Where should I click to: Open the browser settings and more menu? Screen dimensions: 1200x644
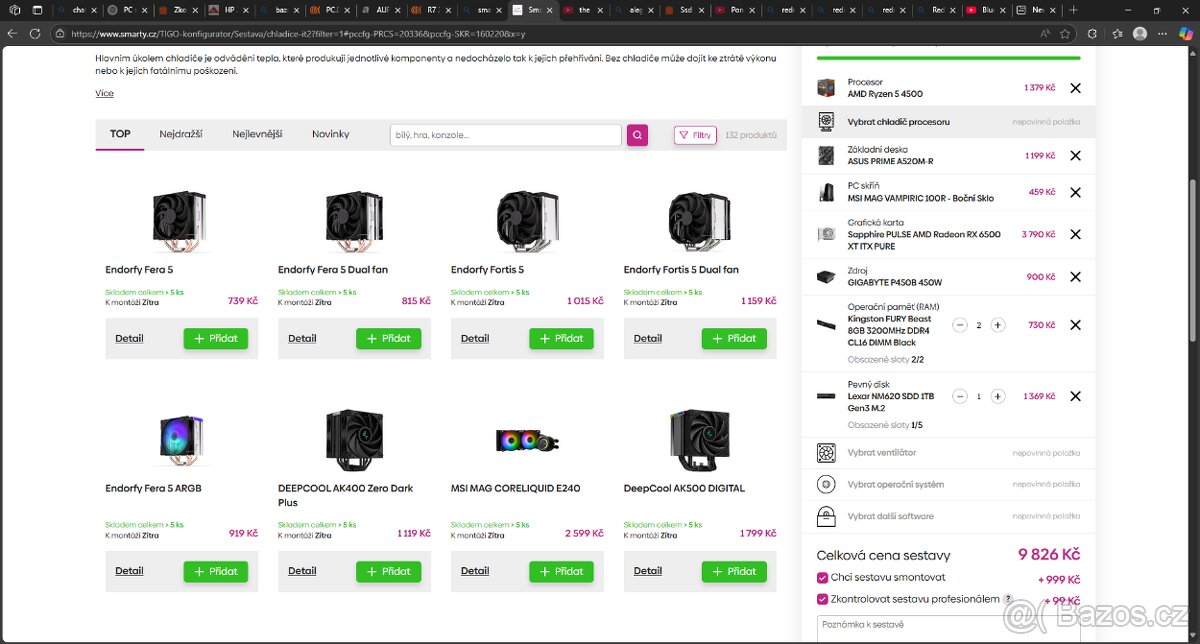coord(1163,33)
